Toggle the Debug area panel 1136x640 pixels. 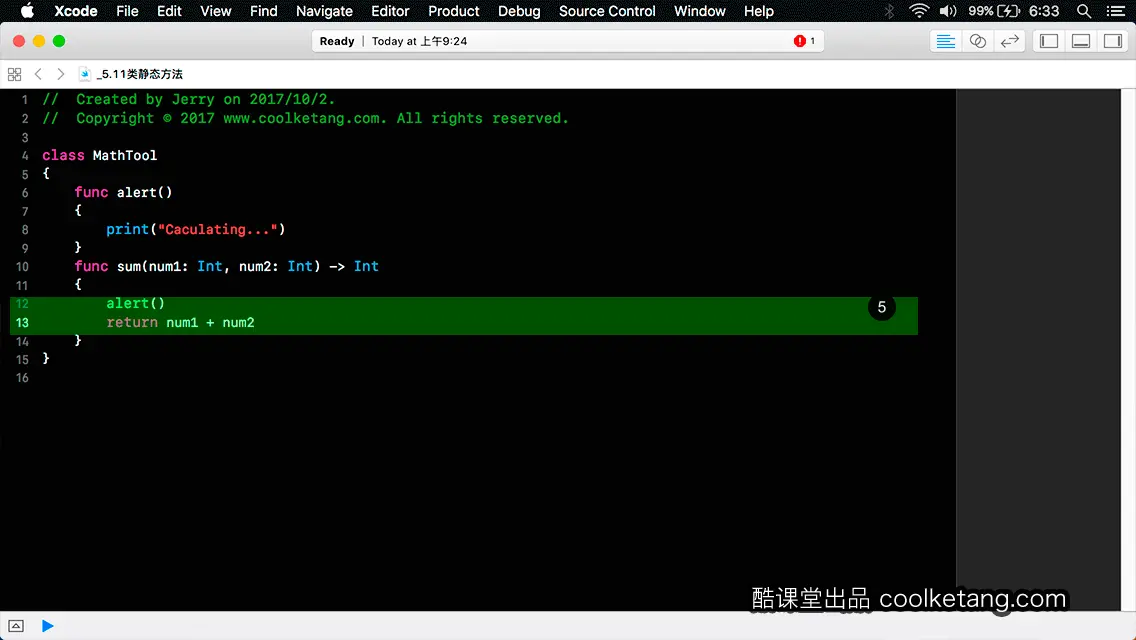[1080, 41]
